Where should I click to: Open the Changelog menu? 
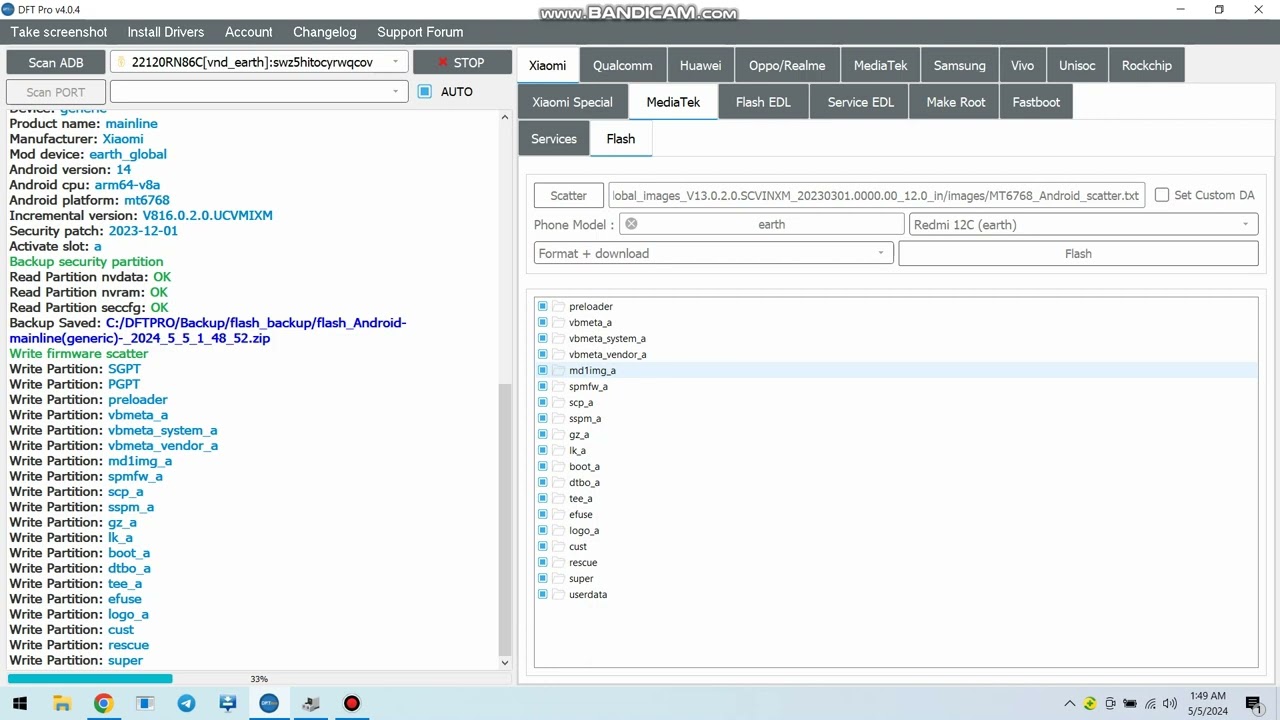pos(324,32)
